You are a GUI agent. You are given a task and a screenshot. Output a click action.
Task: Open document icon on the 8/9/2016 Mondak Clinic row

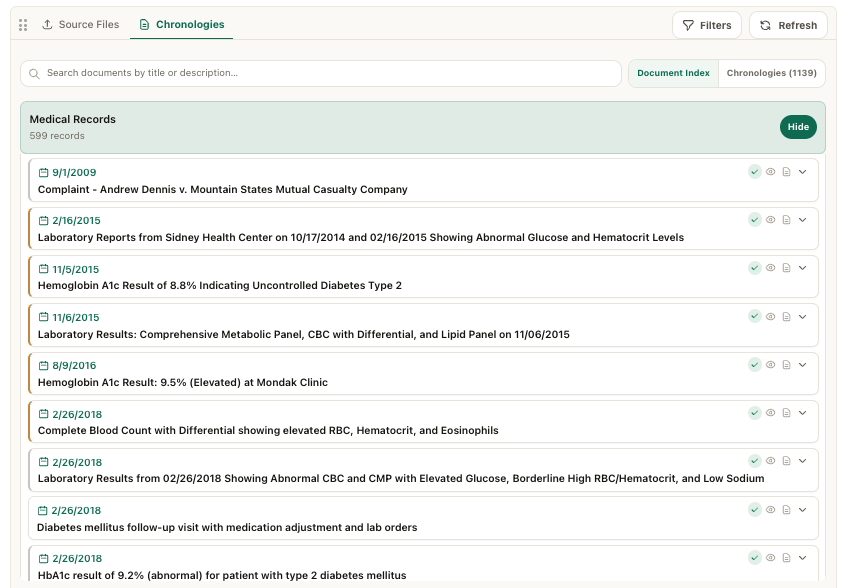tap(786, 365)
